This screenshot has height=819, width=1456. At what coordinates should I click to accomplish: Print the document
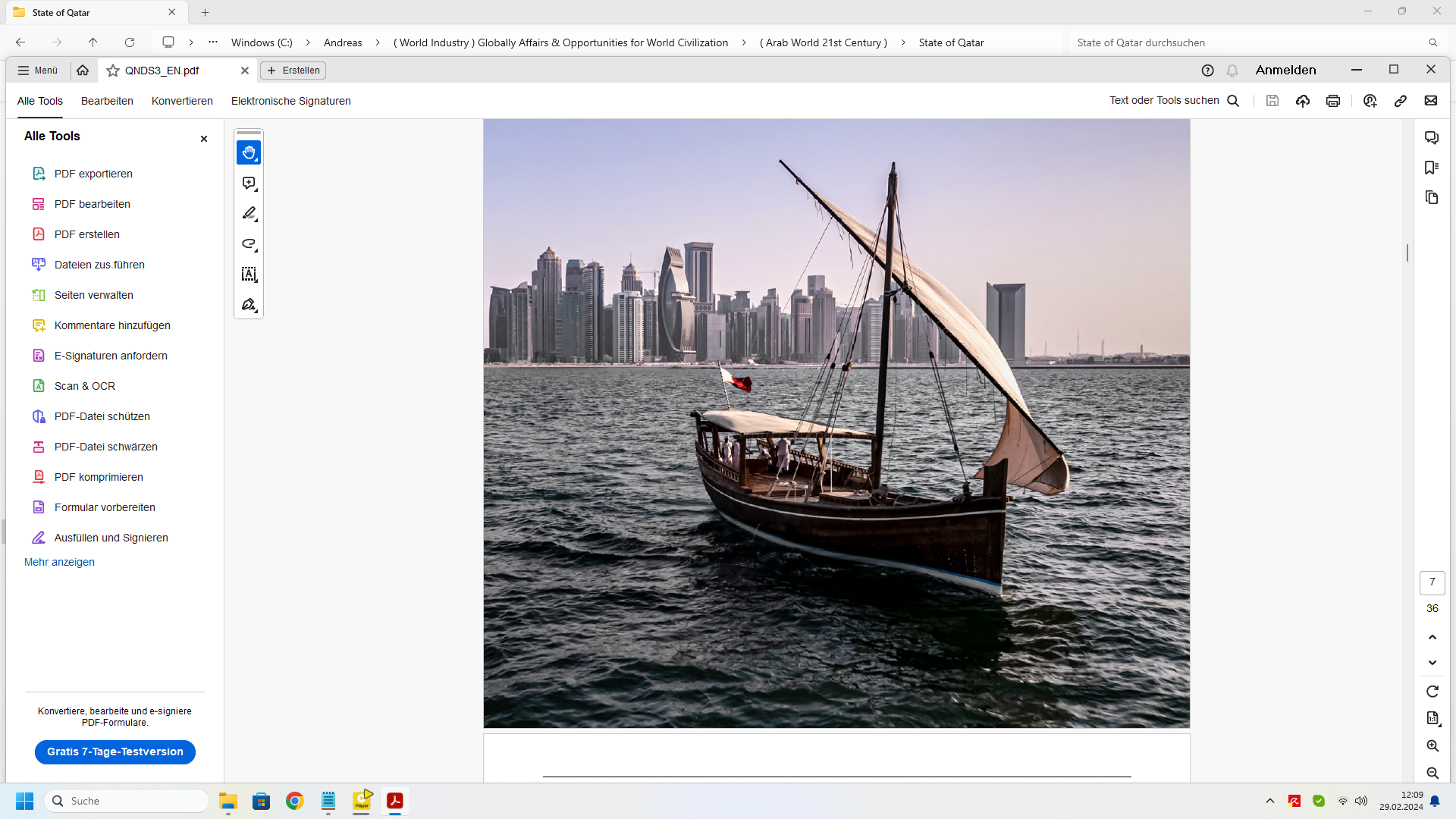[x=1333, y=101]
